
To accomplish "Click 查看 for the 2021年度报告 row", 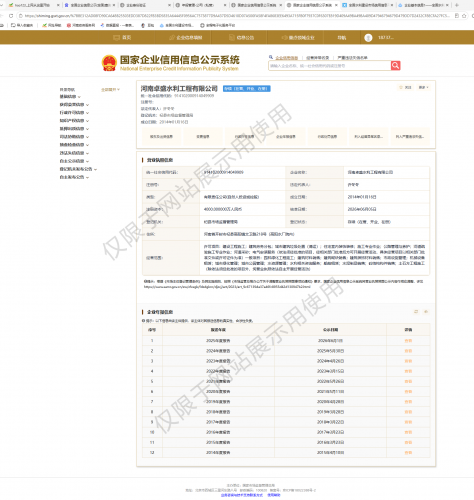I will point(408,381).
